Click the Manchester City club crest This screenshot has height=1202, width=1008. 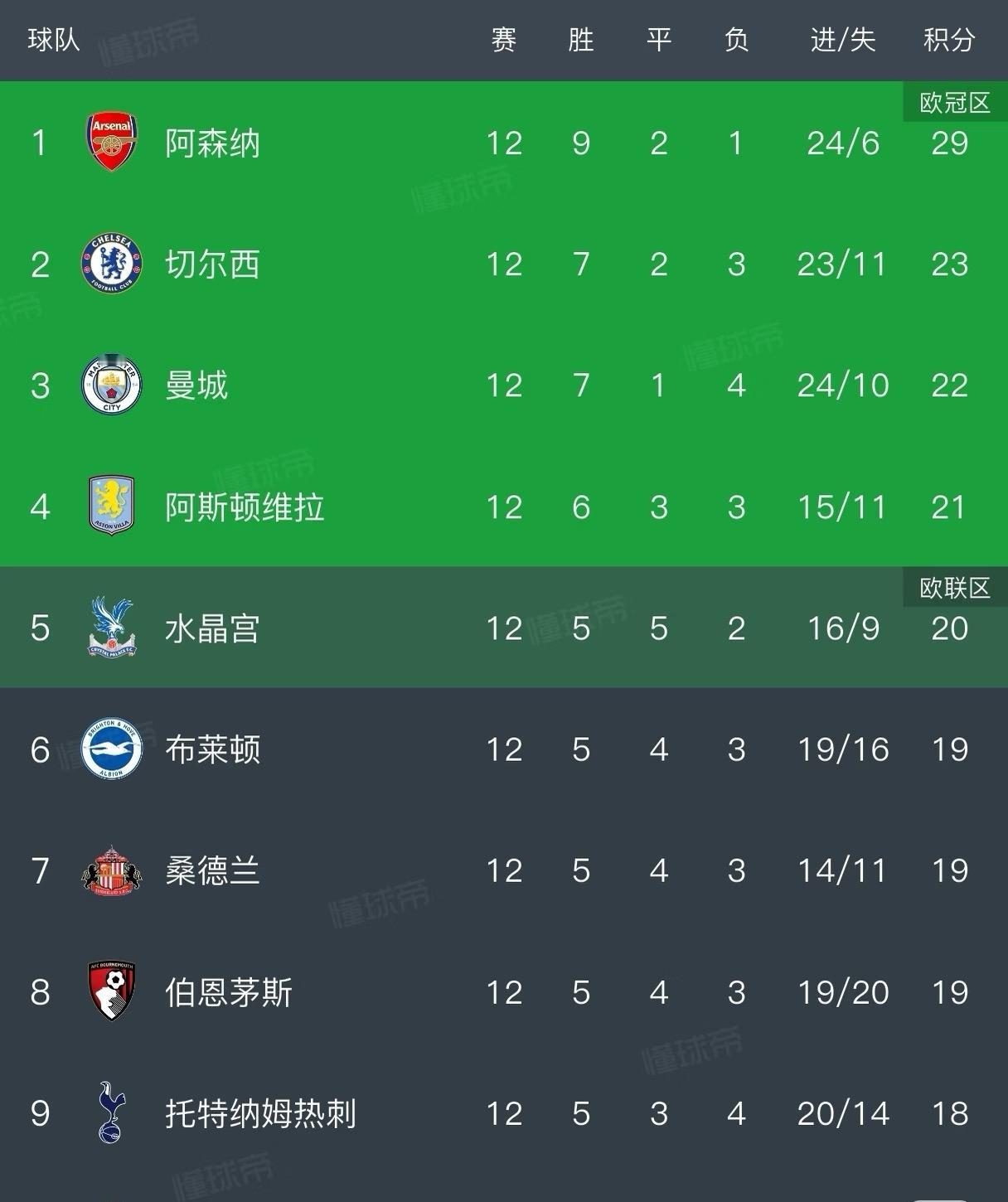coord(111,385)
